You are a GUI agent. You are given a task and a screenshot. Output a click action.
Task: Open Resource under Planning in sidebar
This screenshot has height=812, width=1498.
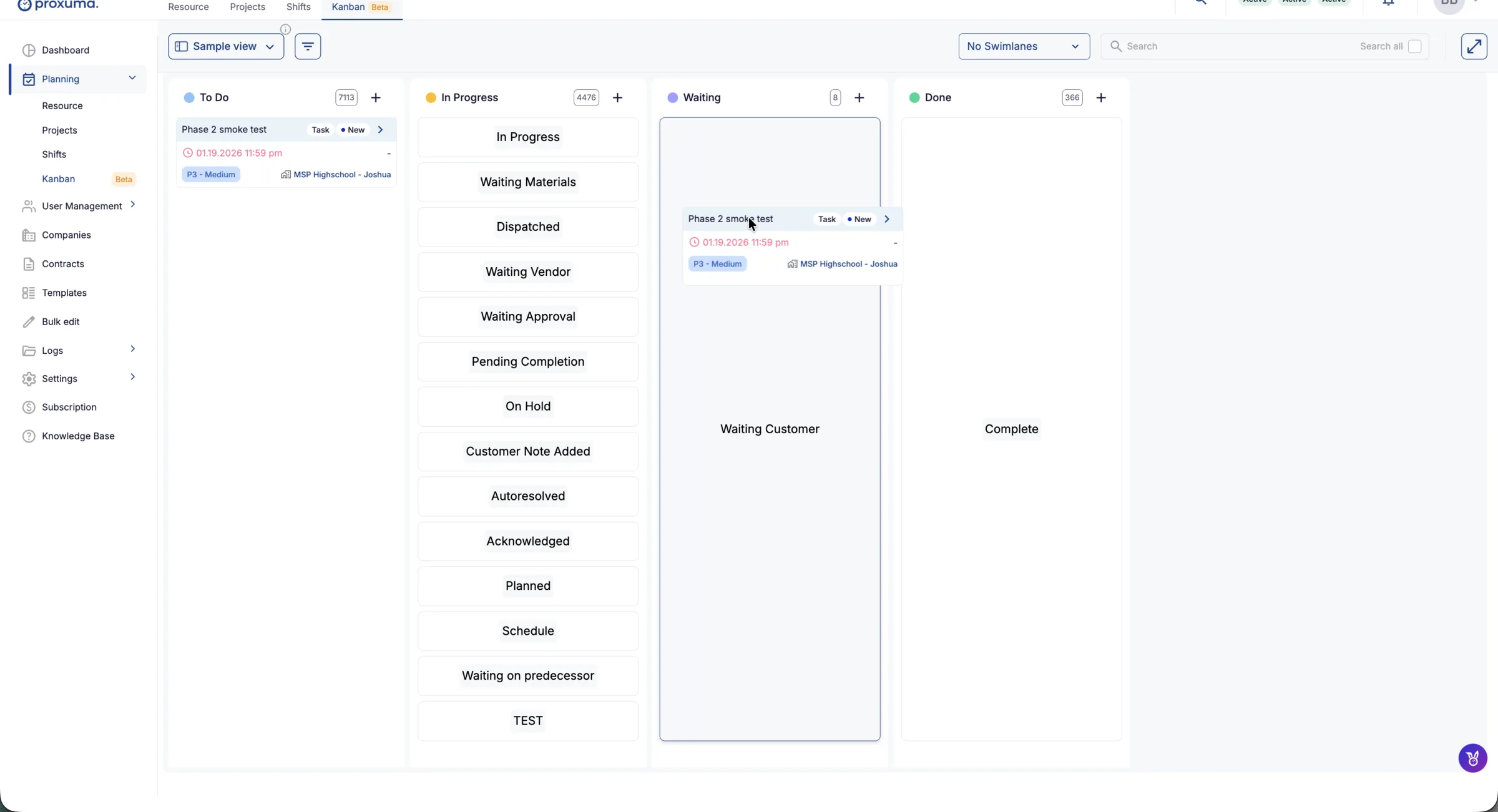tap(62, 106)
